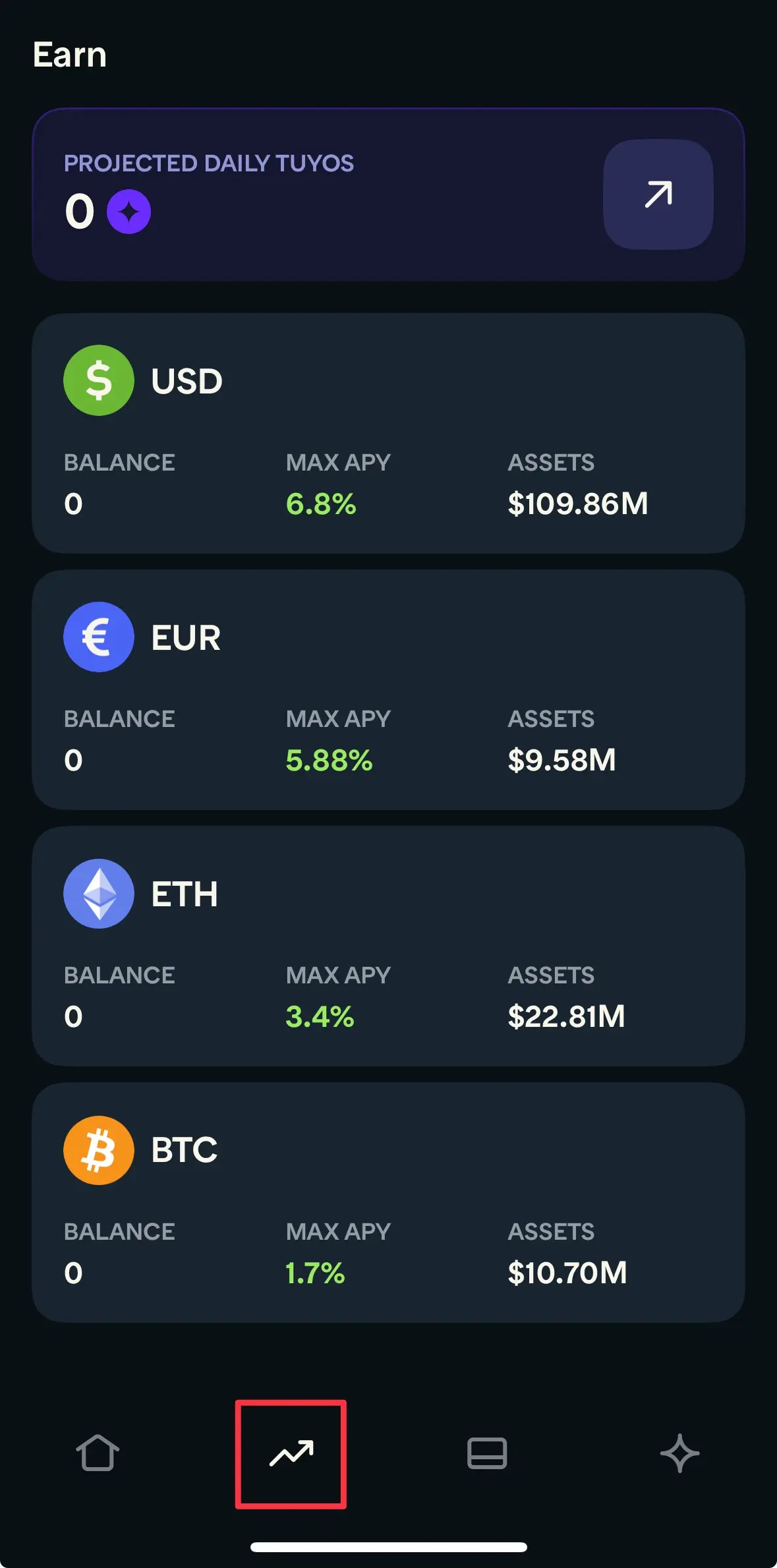This screenshot has width=777, height=1568.
Task: Tap the purple Tuyos star coin
Action: [x=129, y=212]
